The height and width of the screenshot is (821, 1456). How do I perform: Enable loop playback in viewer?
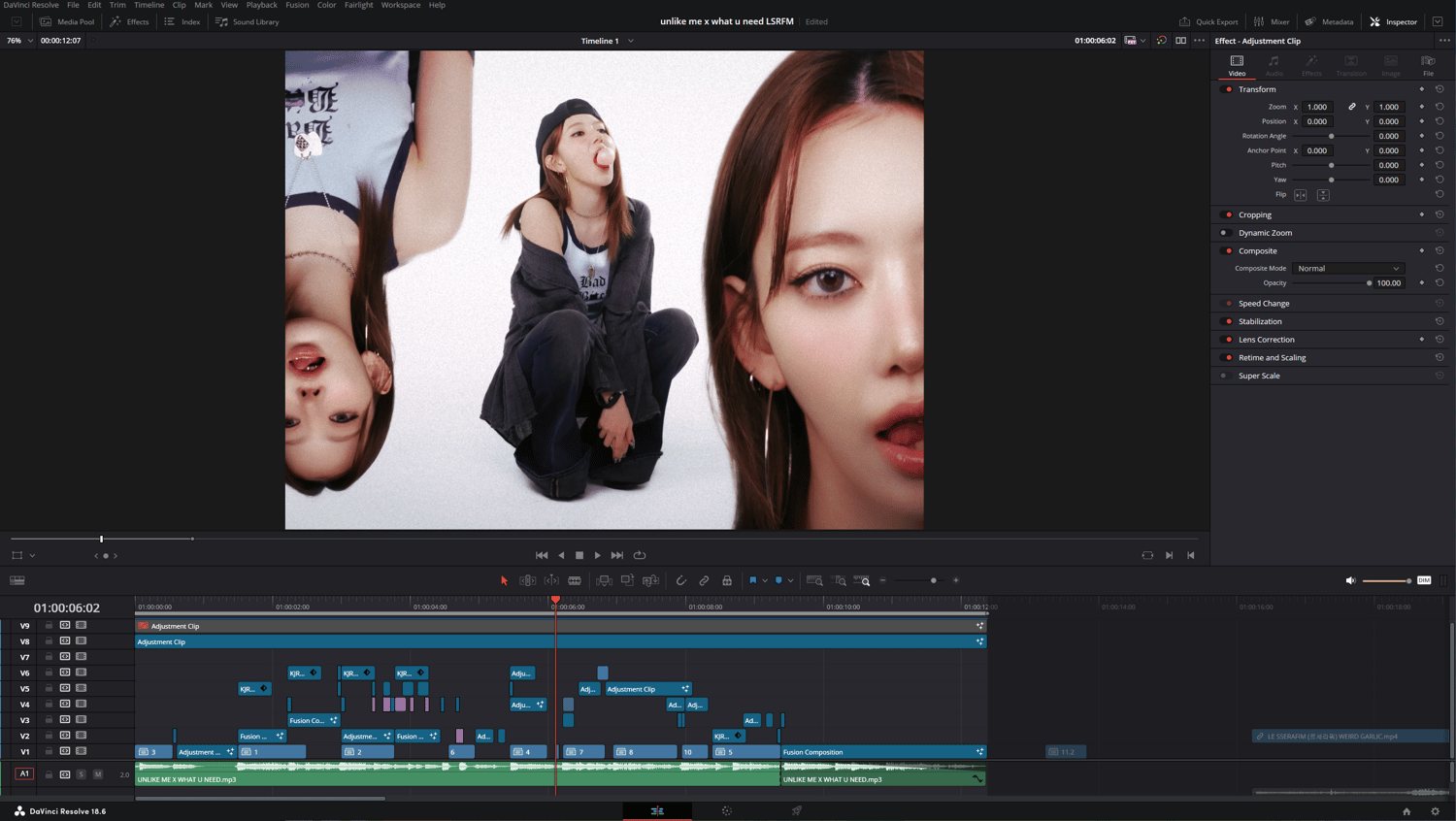[x=640, y=555]
